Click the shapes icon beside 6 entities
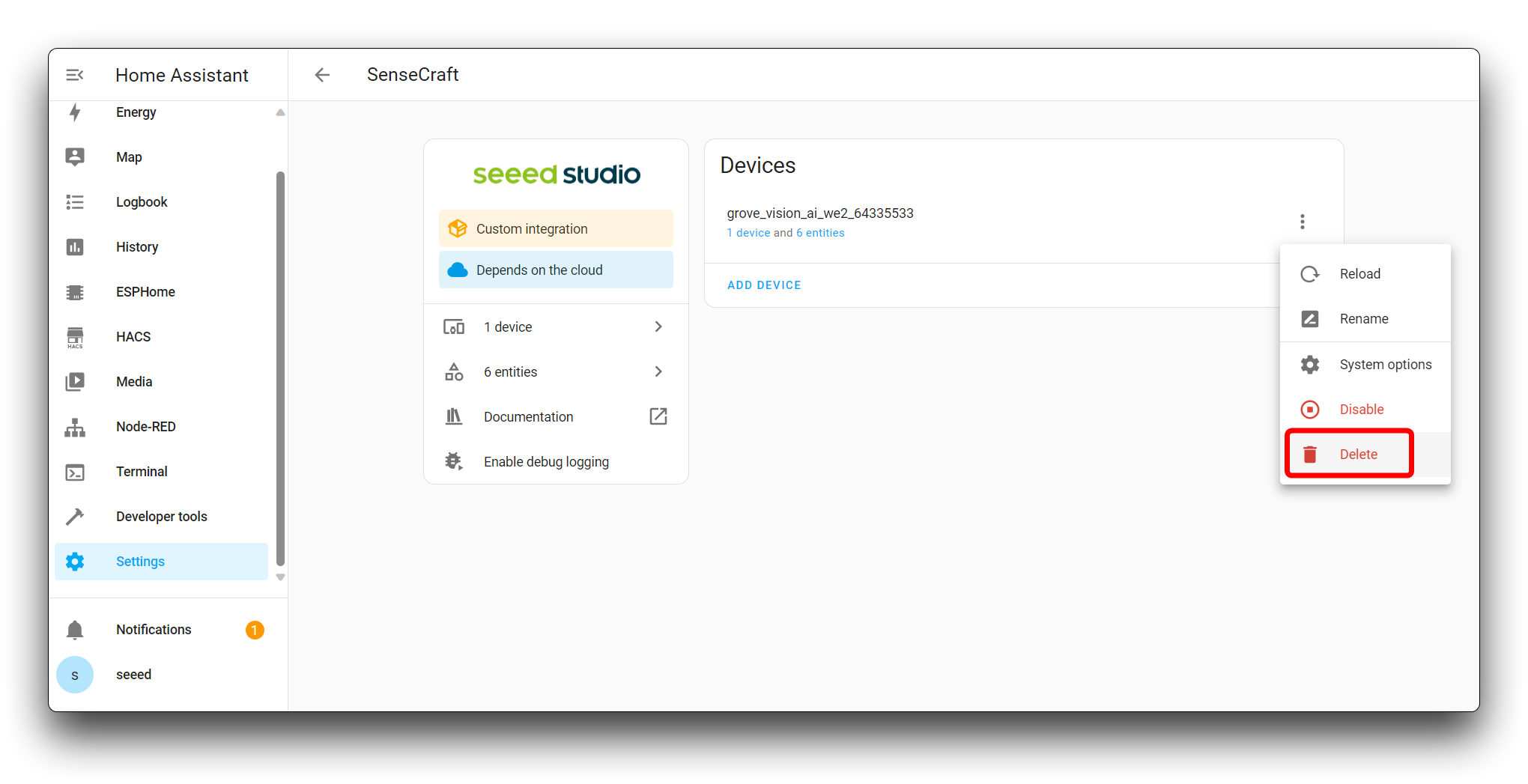Image resolution: width=1528 pixels, height=784 pixels. tap(454, 372)
